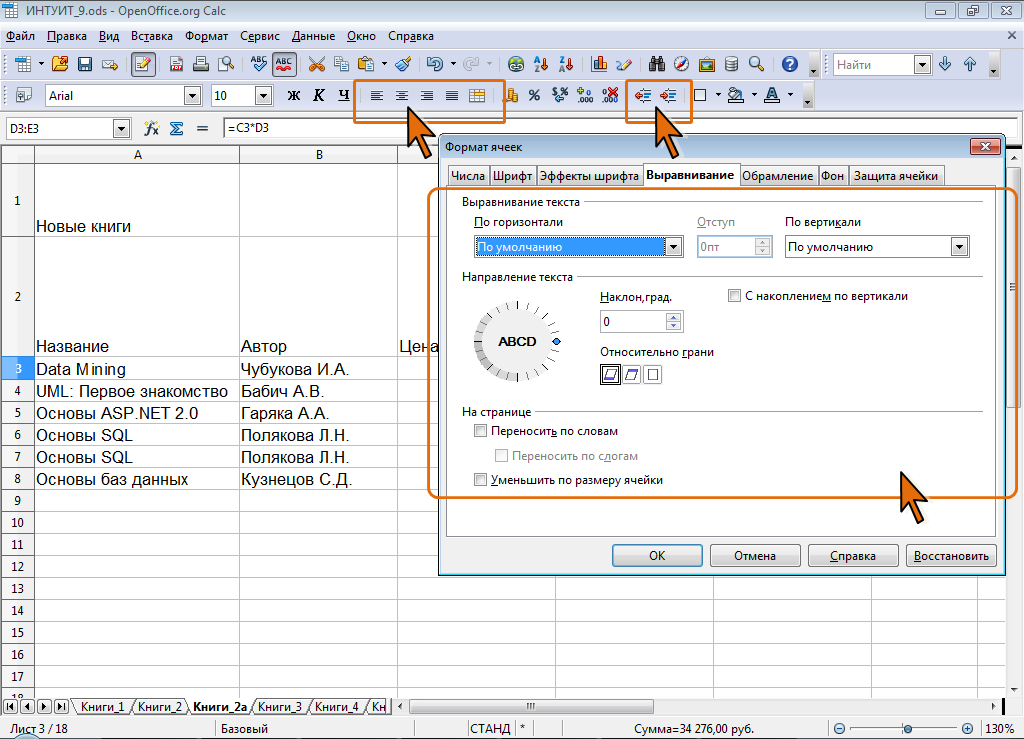Viewport: 1024px width, 739px height.
Task: Open Find and Replace binoculars
Action: 656,64
